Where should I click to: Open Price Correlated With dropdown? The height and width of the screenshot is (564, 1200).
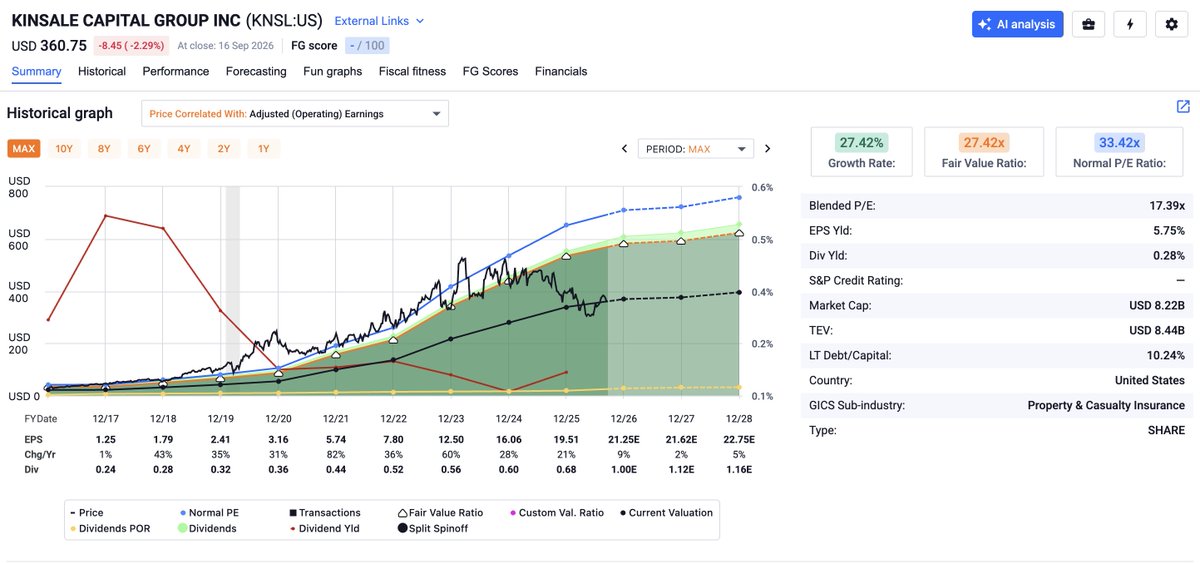[295, 114]
